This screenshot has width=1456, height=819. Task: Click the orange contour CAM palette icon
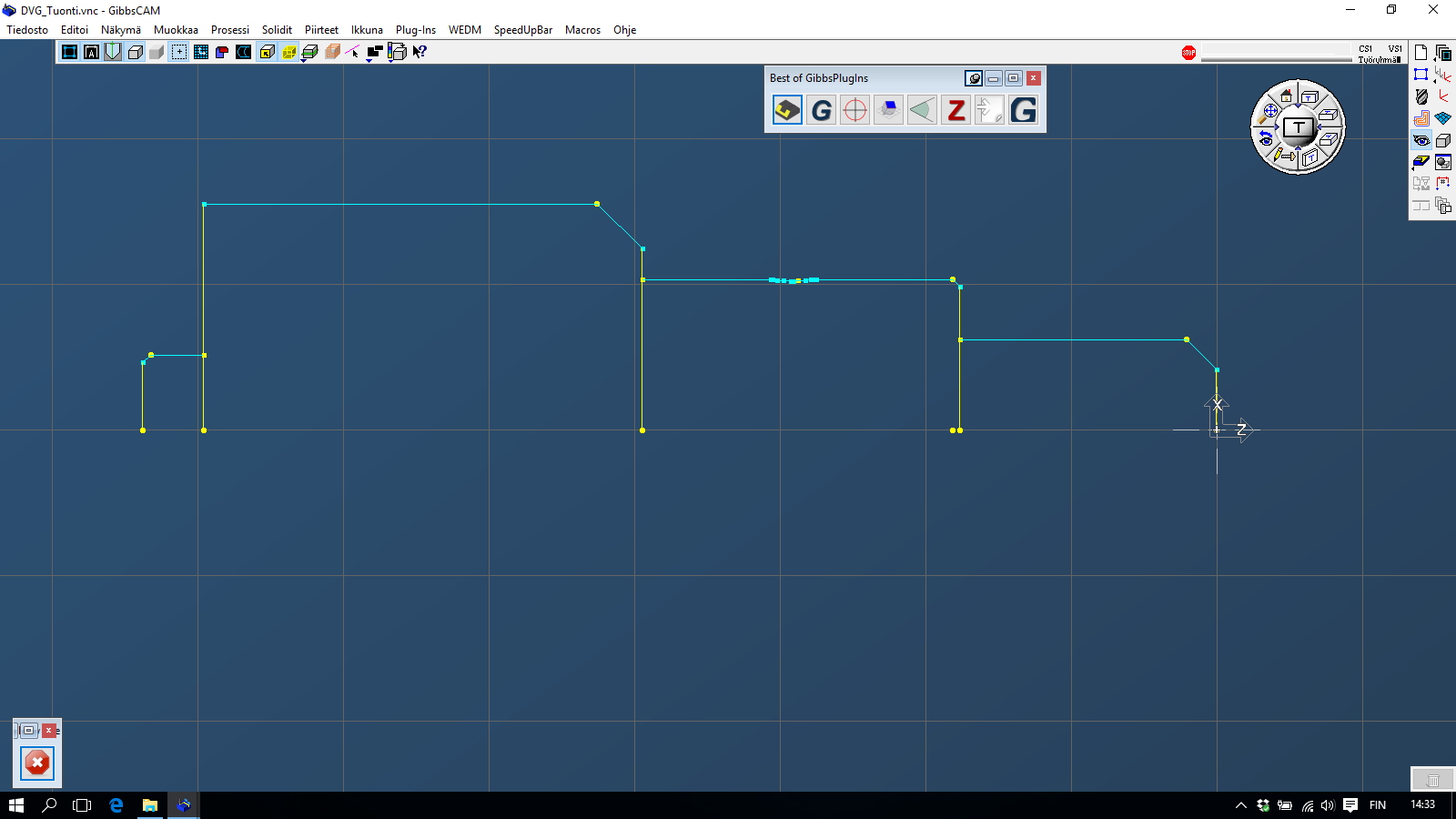pos(1421,118)
